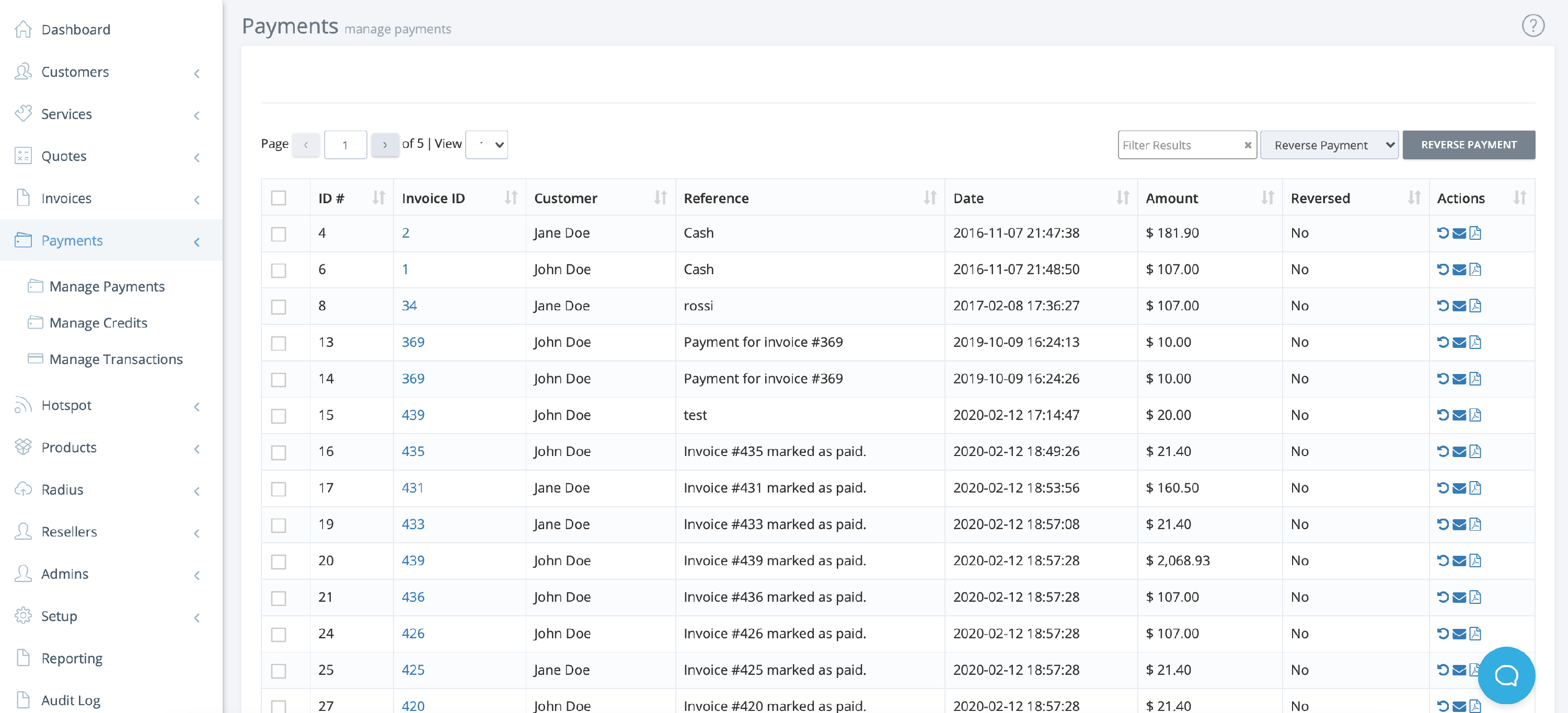Select Reporting in the sidebar menu
The image size is (1568, 713).
pyautogui.click(x=71, y=658)
